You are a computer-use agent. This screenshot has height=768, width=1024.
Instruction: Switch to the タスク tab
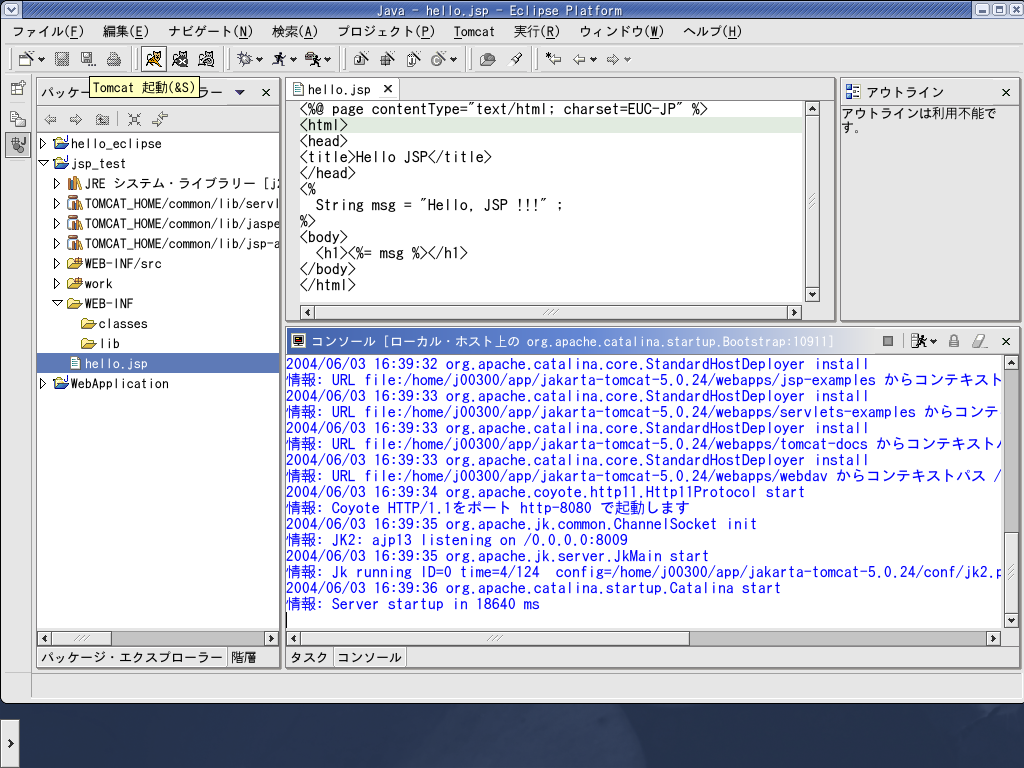pos(308,657)
